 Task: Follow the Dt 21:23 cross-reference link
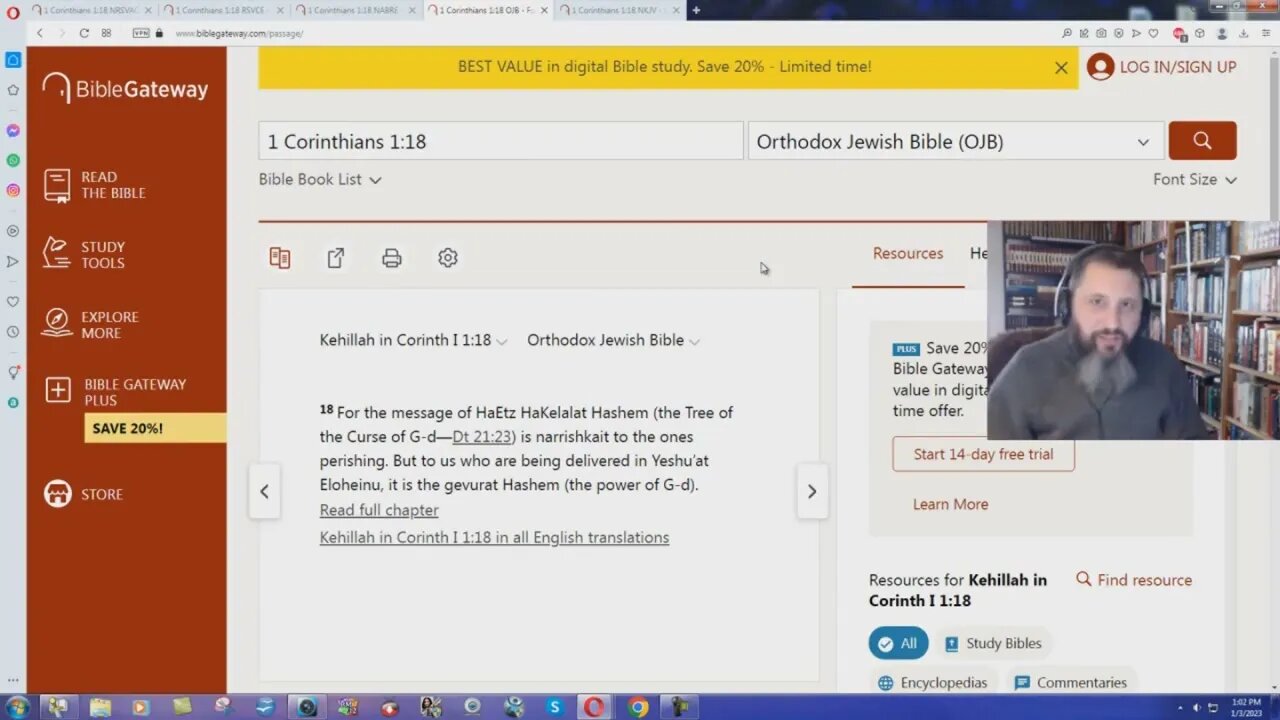click(x=482, y=437)
